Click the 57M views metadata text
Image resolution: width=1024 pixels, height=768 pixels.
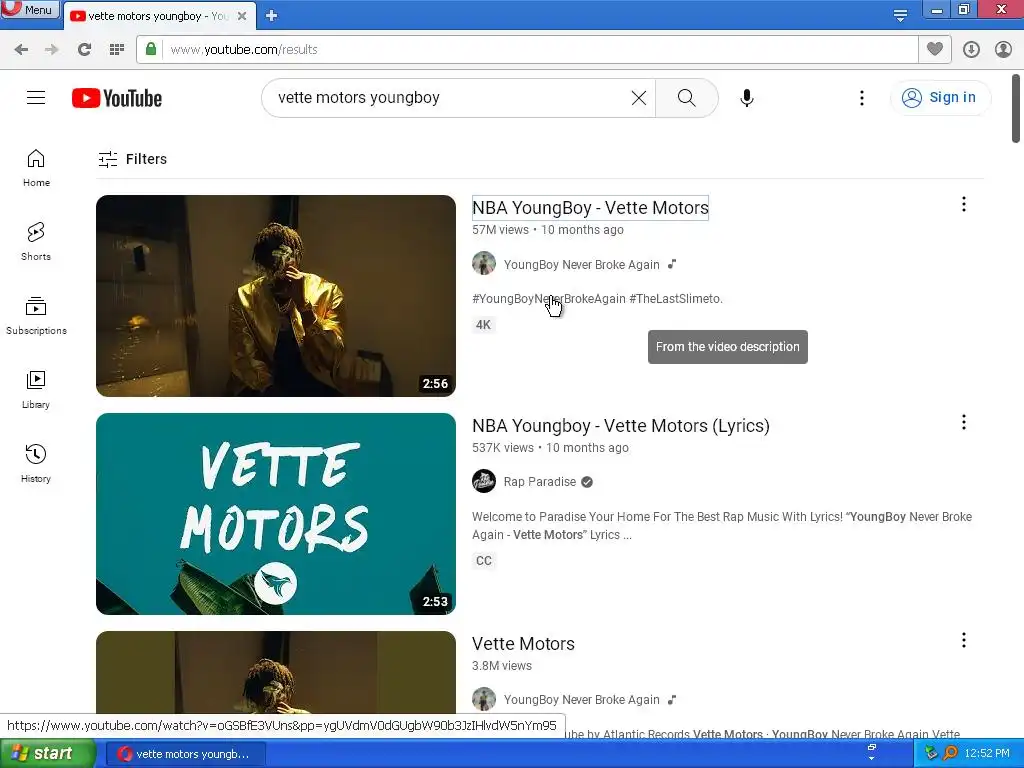(500, 230)
